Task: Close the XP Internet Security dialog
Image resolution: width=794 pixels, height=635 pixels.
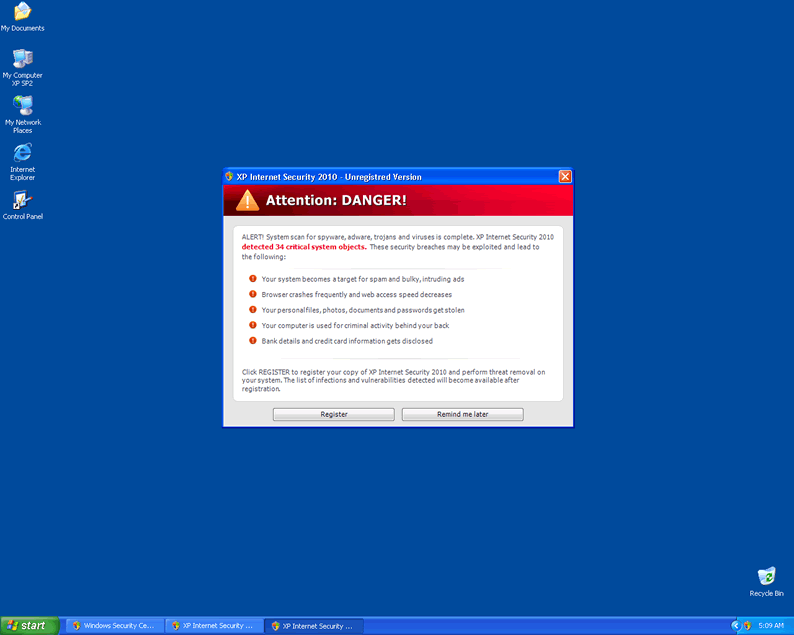Action: 565,177
